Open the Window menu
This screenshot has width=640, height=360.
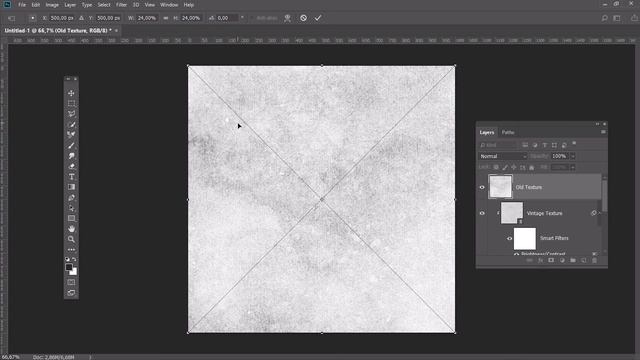tap(169, 5)
